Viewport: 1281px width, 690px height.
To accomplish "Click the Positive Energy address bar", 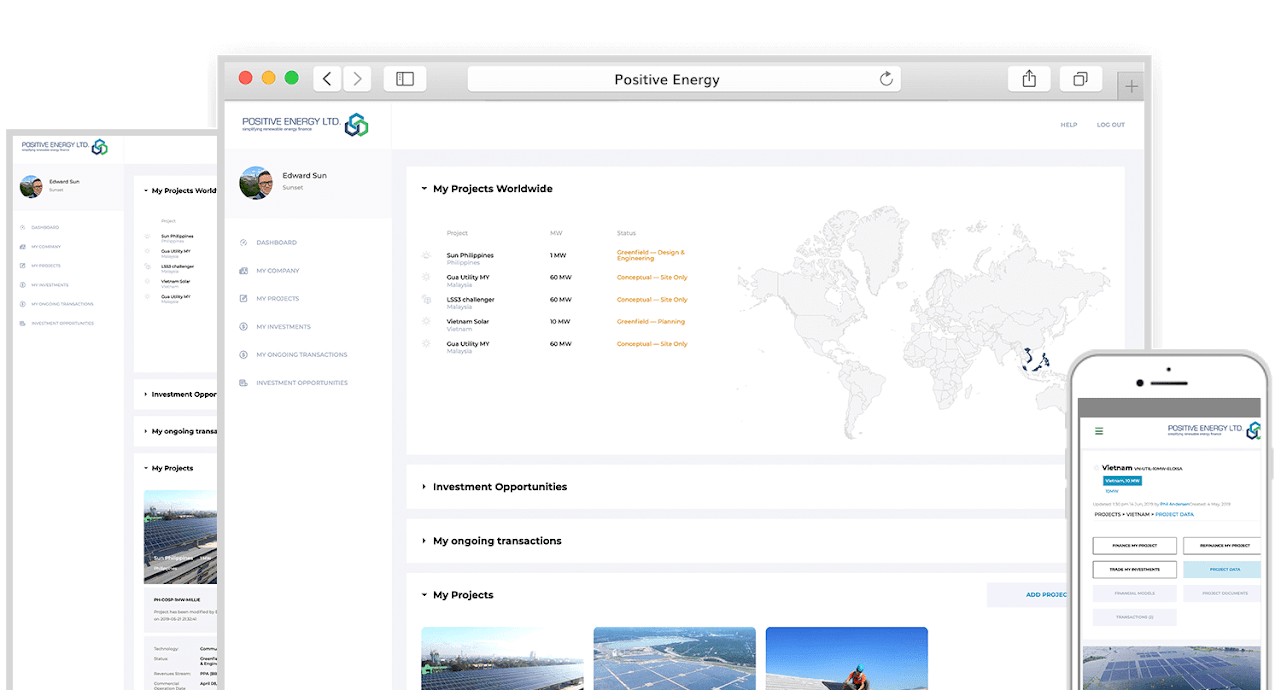I will point(684,79).
